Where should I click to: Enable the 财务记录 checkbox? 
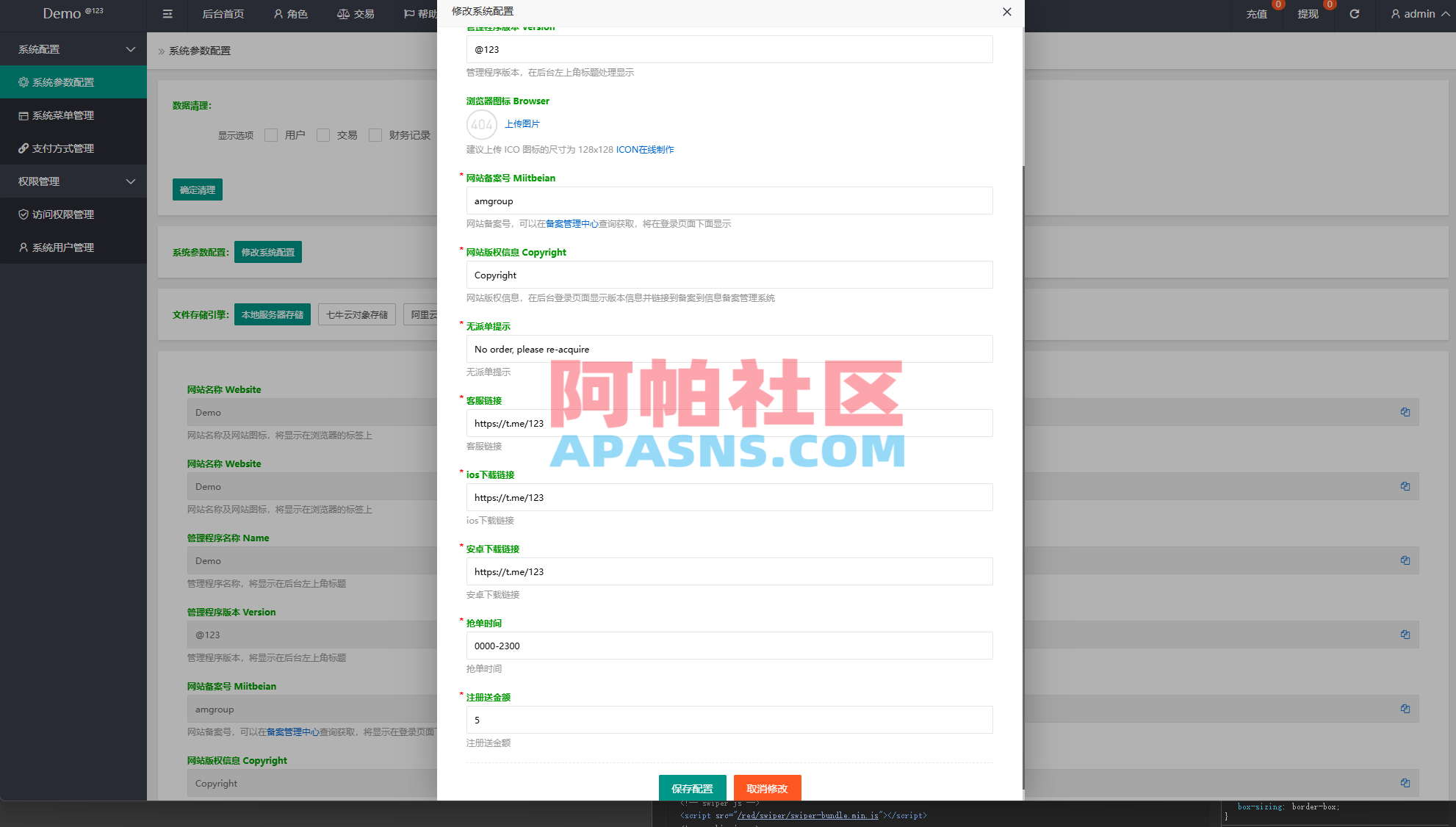[x=375, y=135]
